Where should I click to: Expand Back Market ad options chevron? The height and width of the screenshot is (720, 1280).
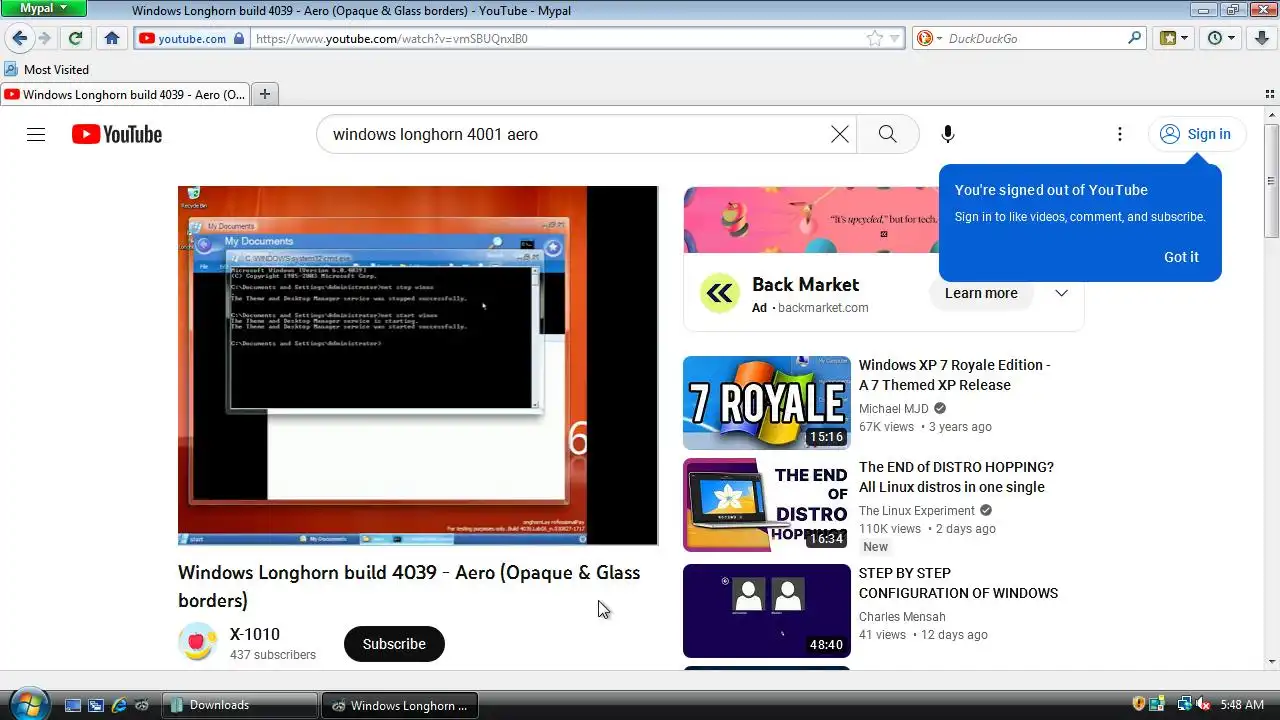click(1061, 293)
